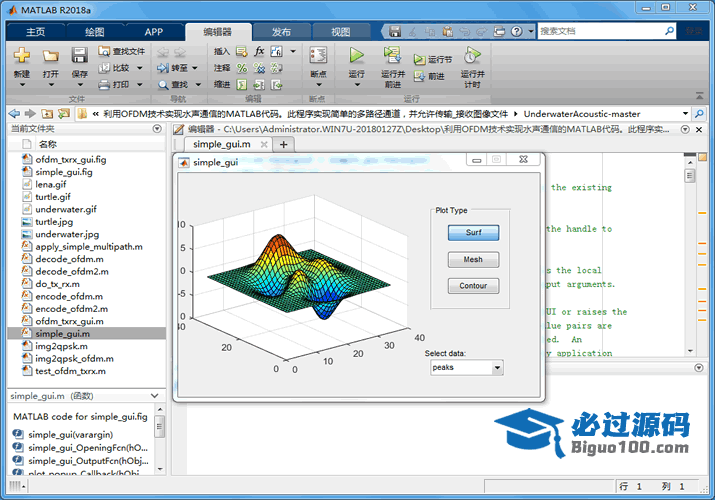Select underwater.jpg in file list
This screenshot has width=715, height=500.
[x=67, y=234]
